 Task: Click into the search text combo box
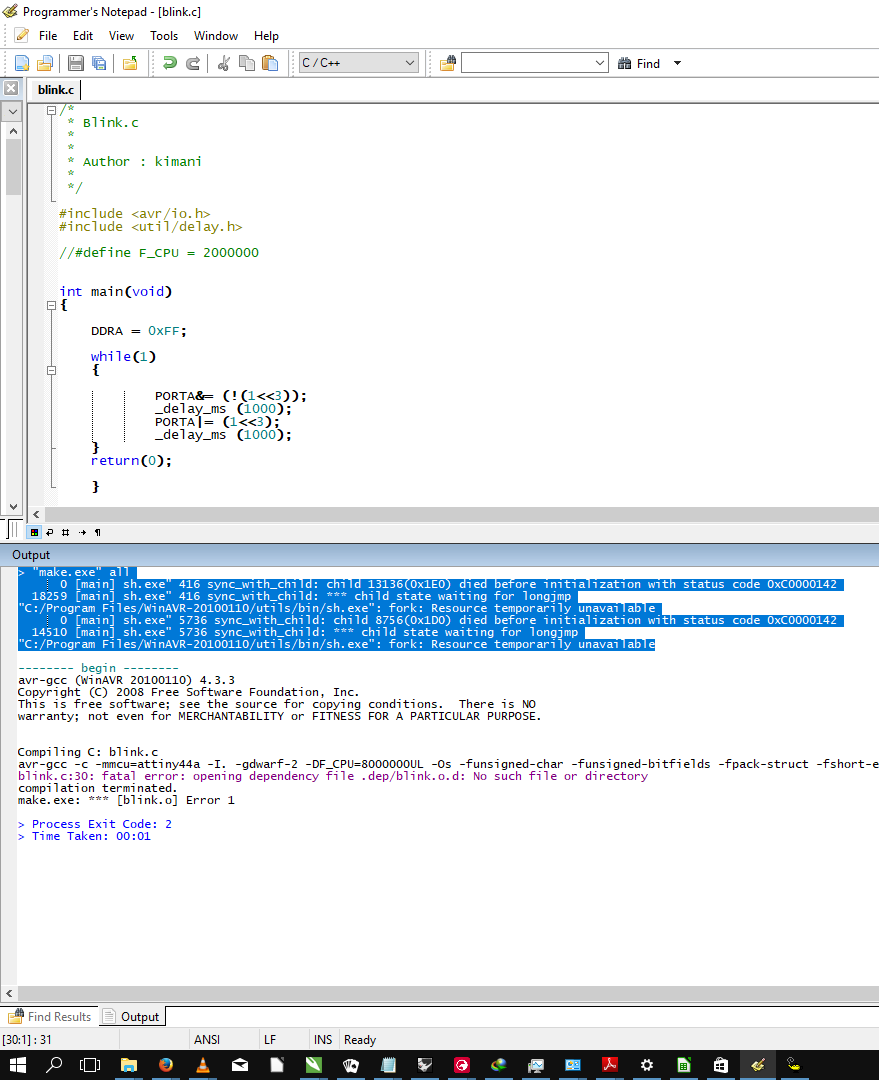click(x=527, y=63)
